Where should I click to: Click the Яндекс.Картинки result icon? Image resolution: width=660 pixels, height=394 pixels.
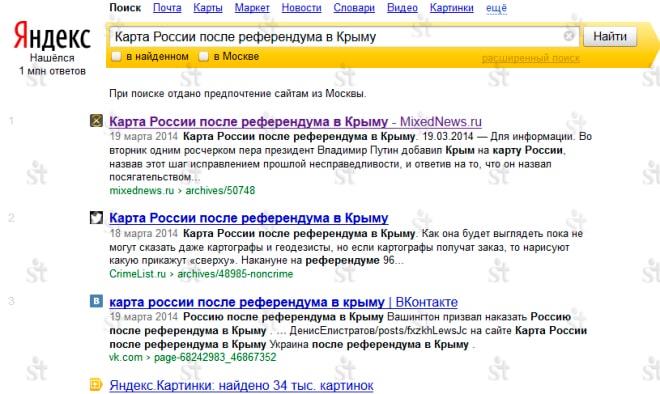click(96, 384)
